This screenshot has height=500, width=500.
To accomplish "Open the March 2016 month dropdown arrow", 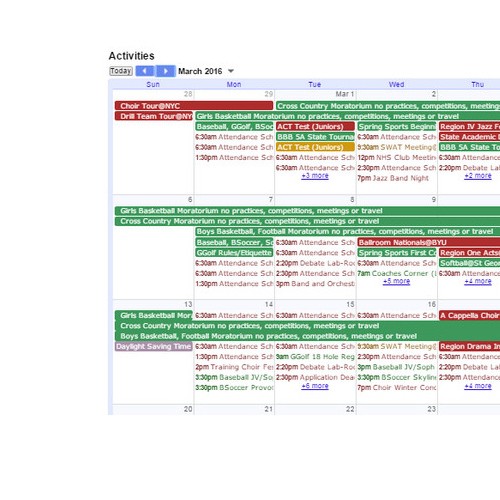I will [x=231, y=71].
